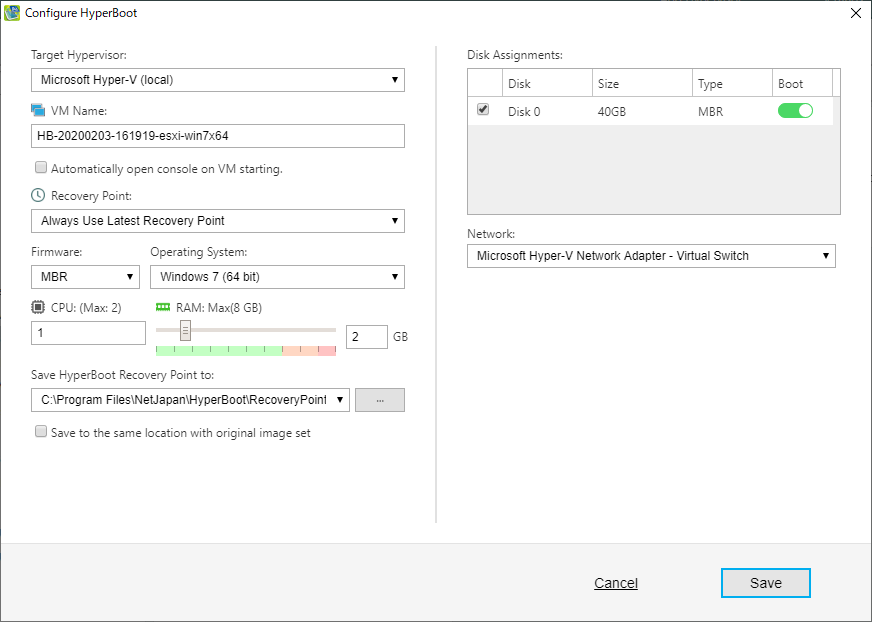Screen dimensions: 872x622
Task: Click the browse ellipsis button for save path
Action: pyautogui.click(x=380, y=400)
